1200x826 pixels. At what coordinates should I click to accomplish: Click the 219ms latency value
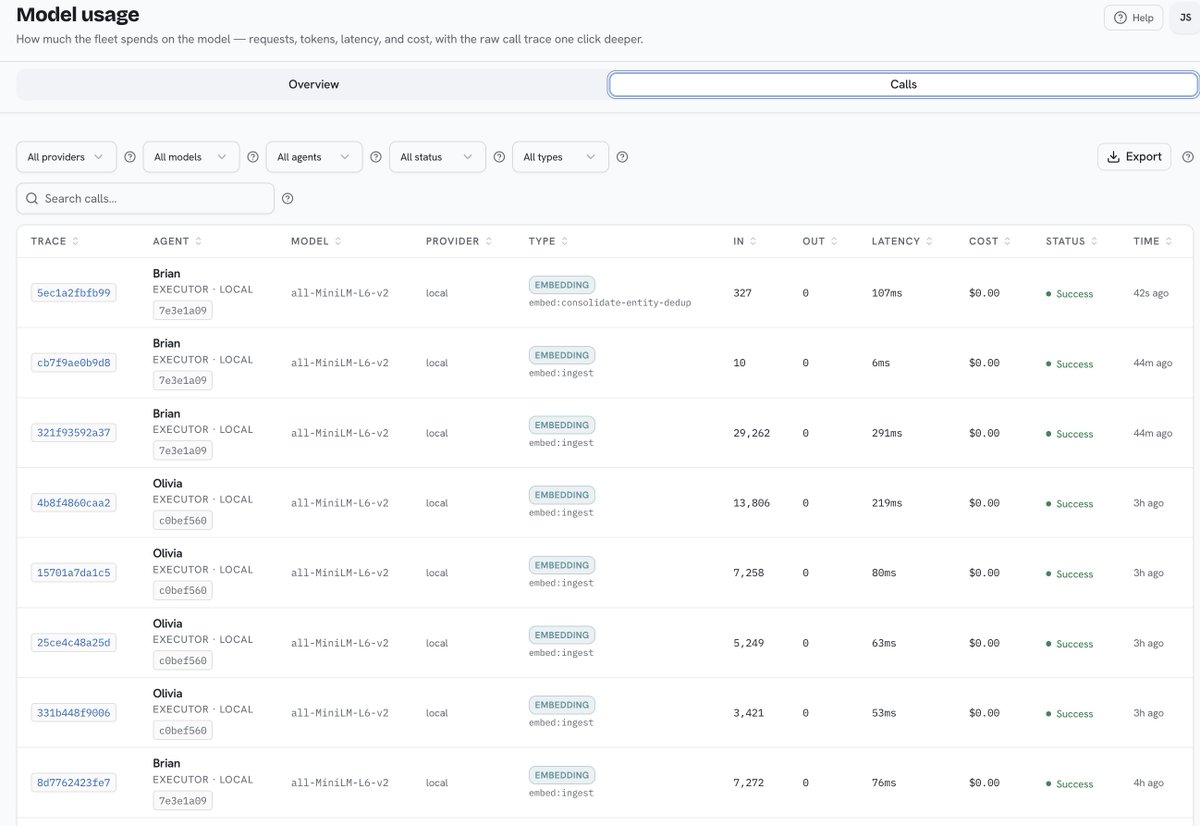click(887, 503)
